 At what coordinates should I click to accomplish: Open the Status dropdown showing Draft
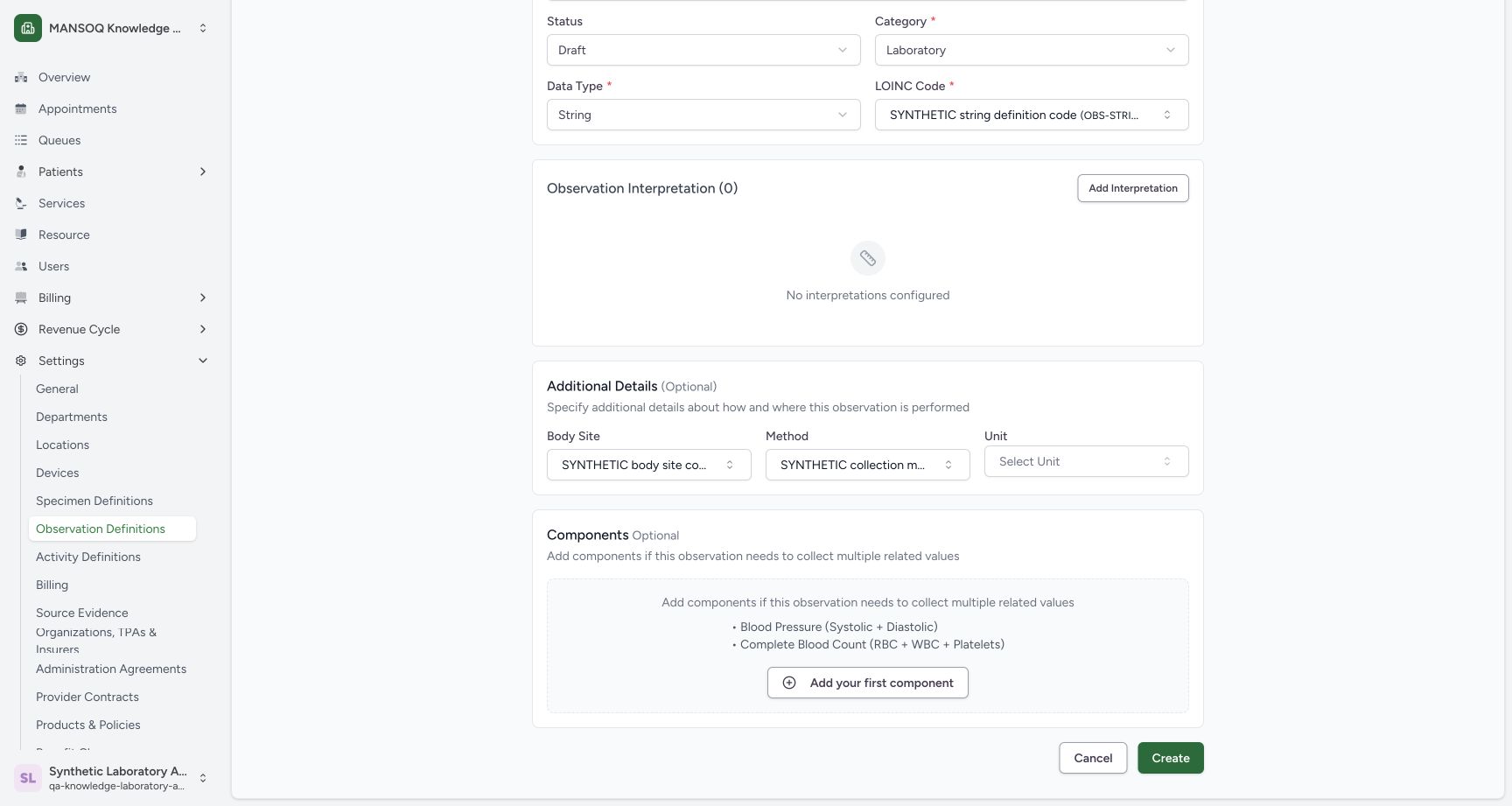click(703, 50)
